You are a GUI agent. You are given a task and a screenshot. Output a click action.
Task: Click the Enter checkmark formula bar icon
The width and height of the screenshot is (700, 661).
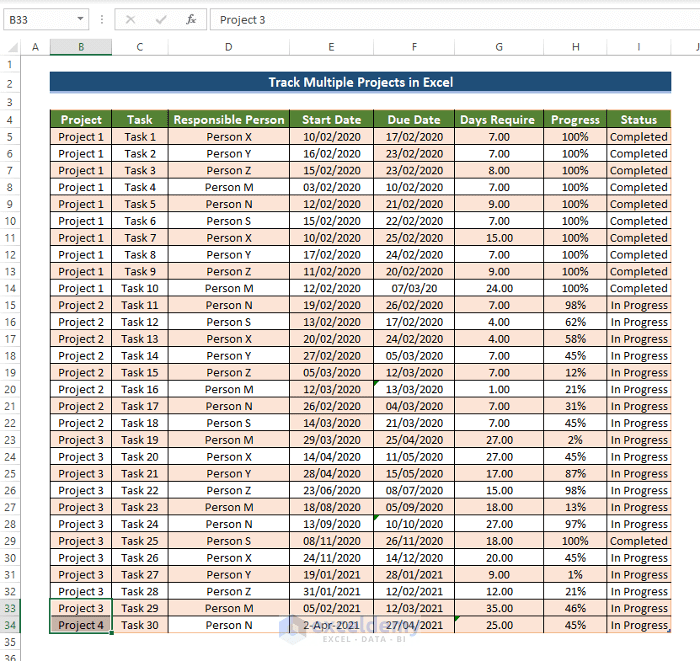(161, 20)
